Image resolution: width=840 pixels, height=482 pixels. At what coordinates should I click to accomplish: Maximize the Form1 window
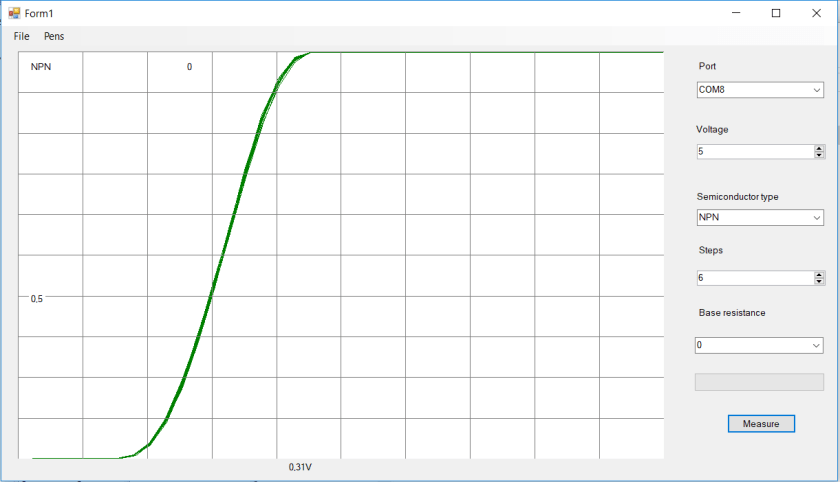tap(776, 13)
